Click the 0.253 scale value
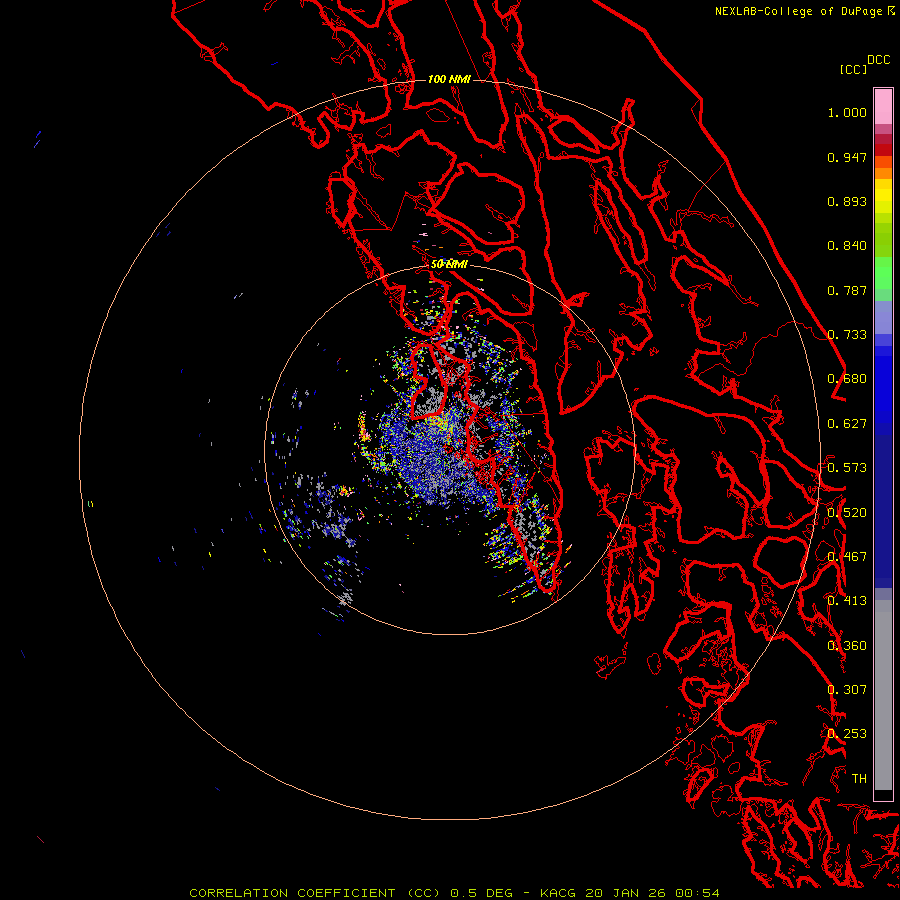This screenshot has height=900, width=900. click(x=847, y=734)
